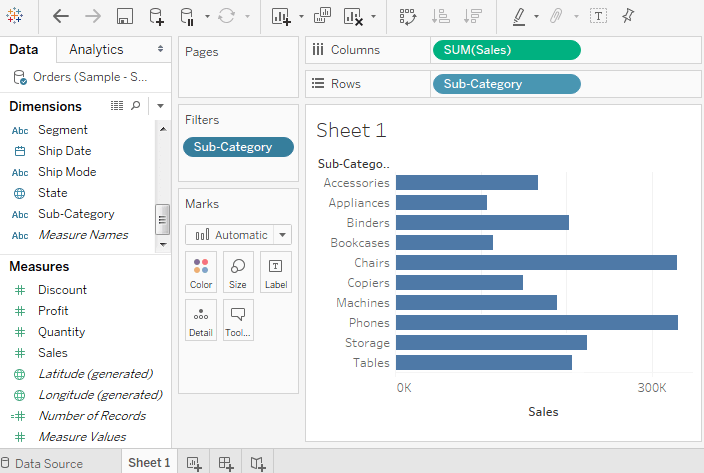Click the Dimensions view-as-grid icon
This screenshot has height=473, width=704.
coord(117,105)
